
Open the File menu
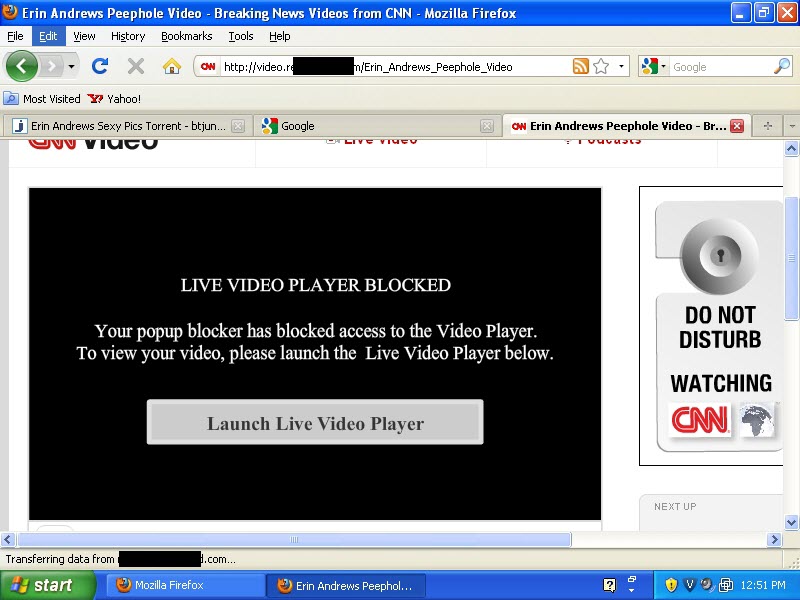tap(15, 36)
